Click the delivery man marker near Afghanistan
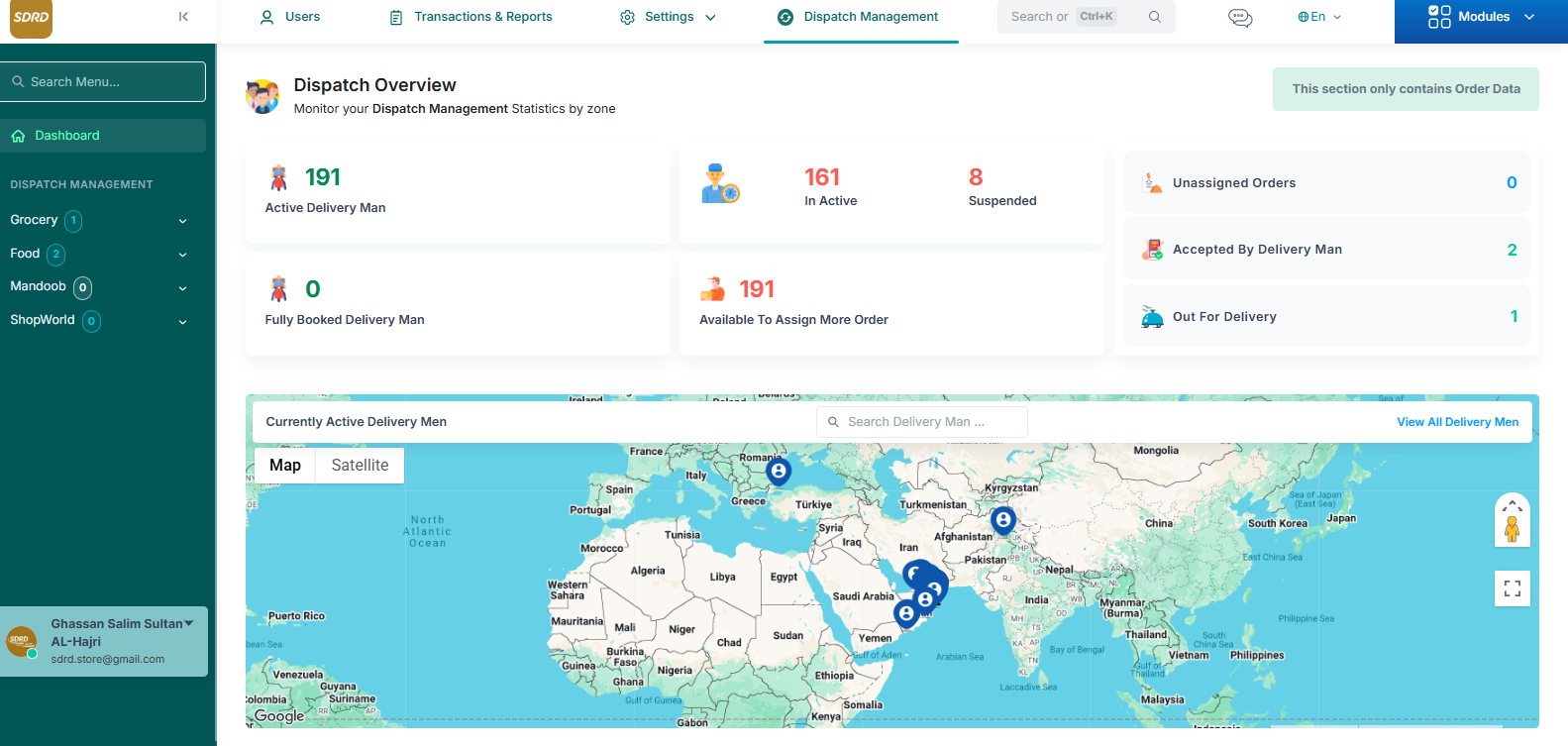Viewport: 1568px width, 746px height. (1003, 519)
